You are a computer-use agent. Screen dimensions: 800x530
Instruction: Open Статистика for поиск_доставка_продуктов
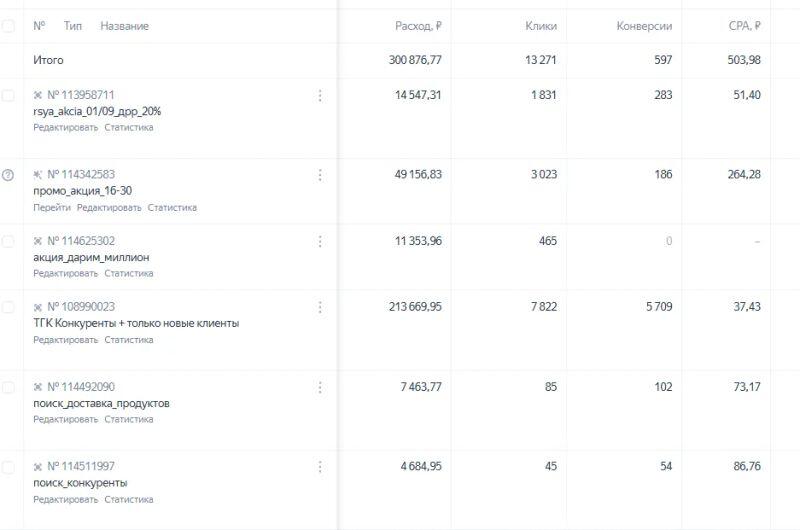coord(129,419)
